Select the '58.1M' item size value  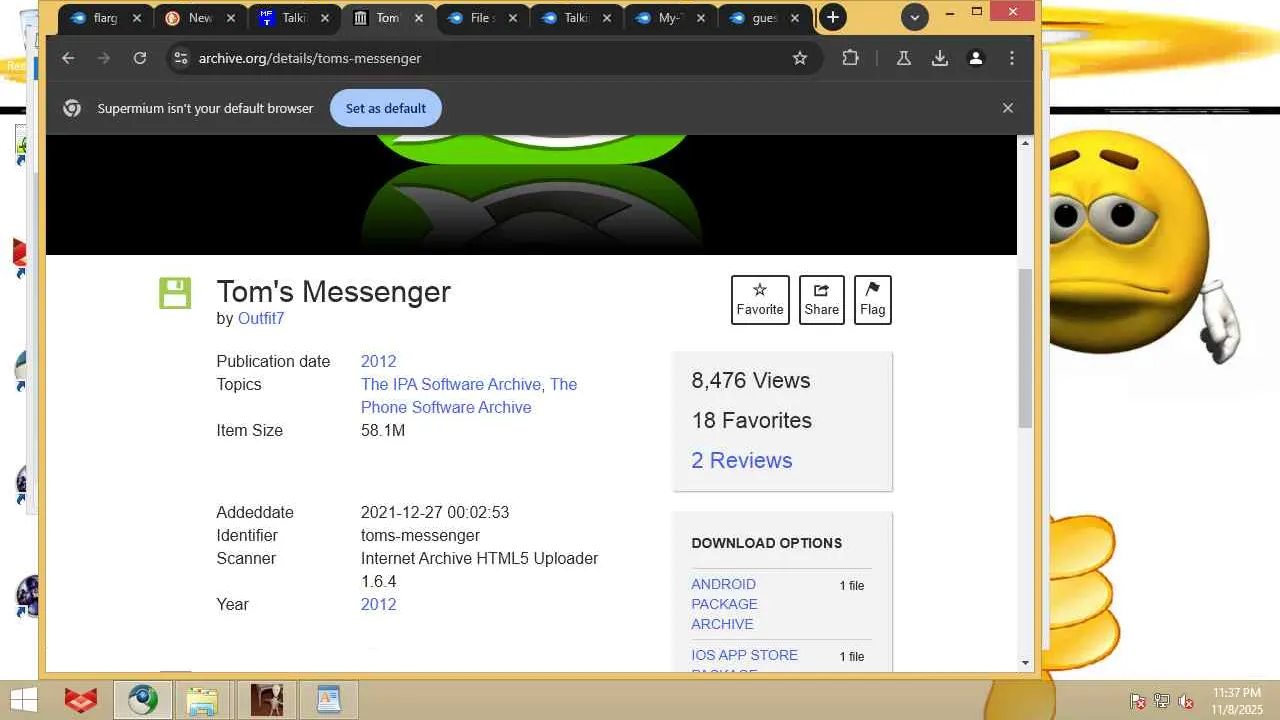[x=383, y=430]
